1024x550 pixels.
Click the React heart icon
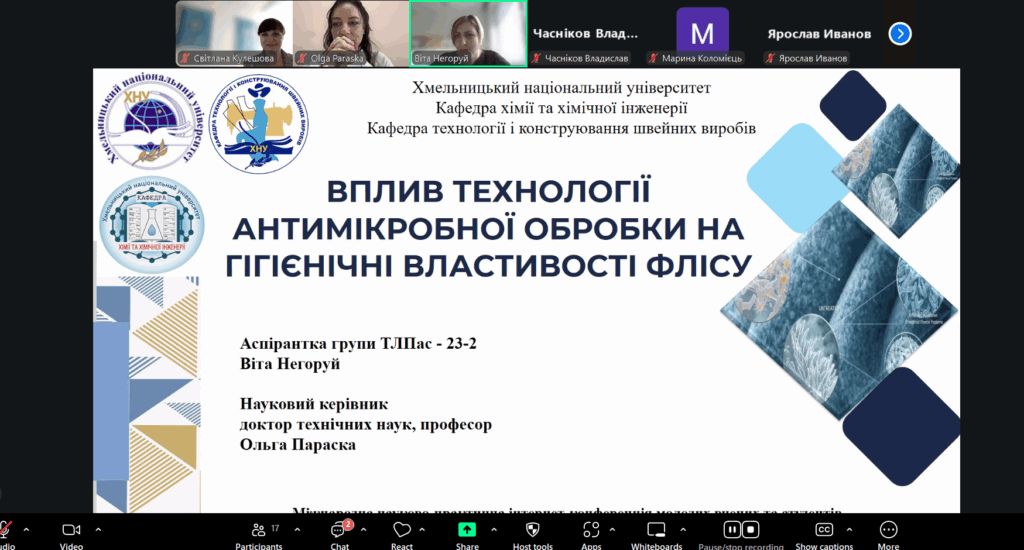click(402, 530)
